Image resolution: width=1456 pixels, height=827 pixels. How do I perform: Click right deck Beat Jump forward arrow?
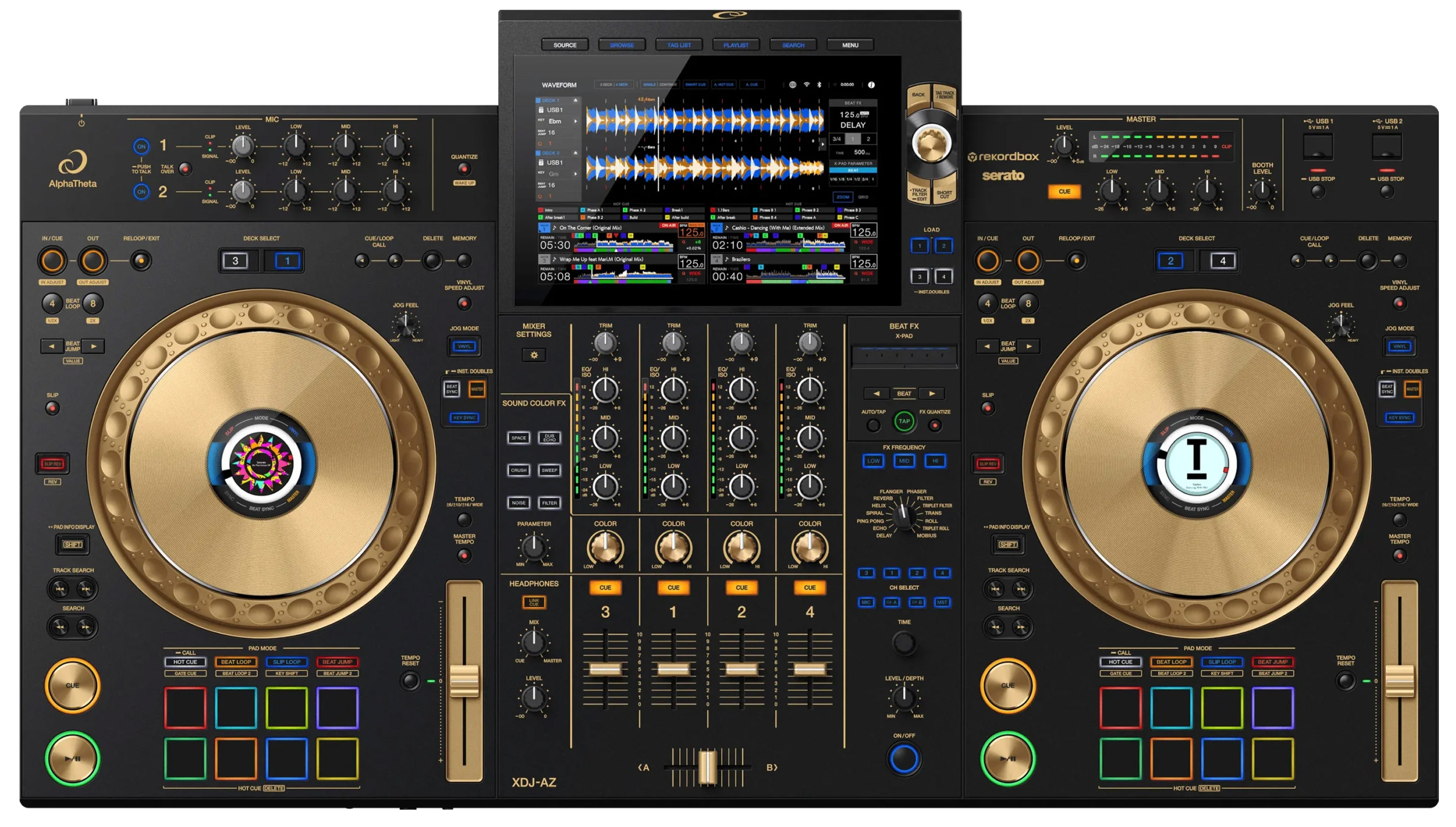click(1029, 346)
